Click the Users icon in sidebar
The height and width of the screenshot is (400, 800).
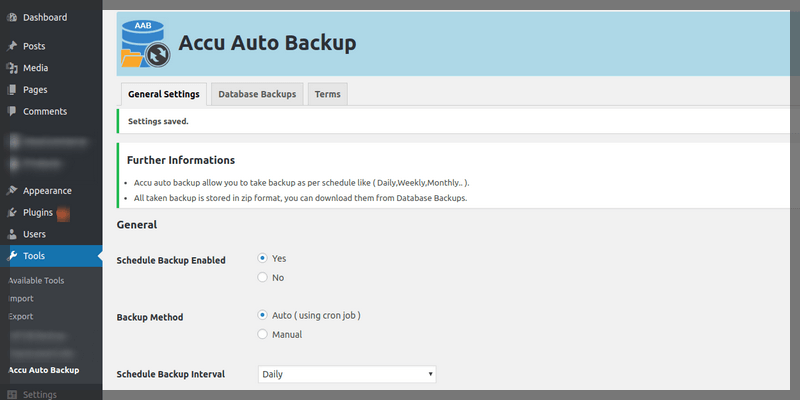pos(11,234)
